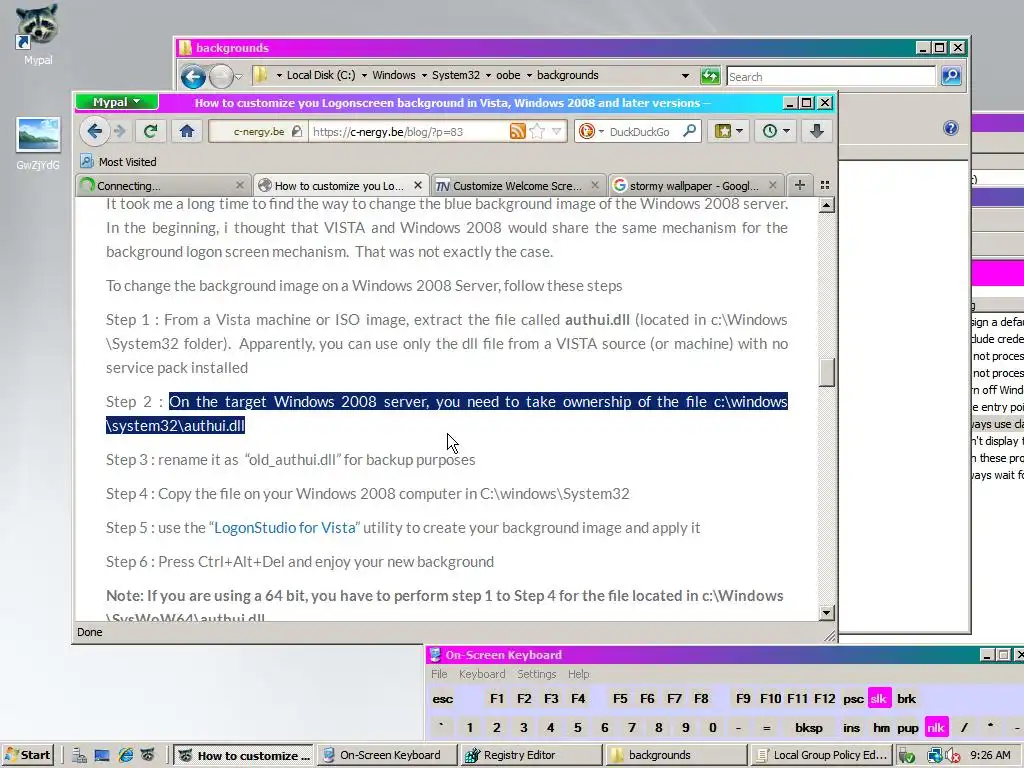
Task: Open Explorer help question mark icon
Action: [x=951, y=128]
